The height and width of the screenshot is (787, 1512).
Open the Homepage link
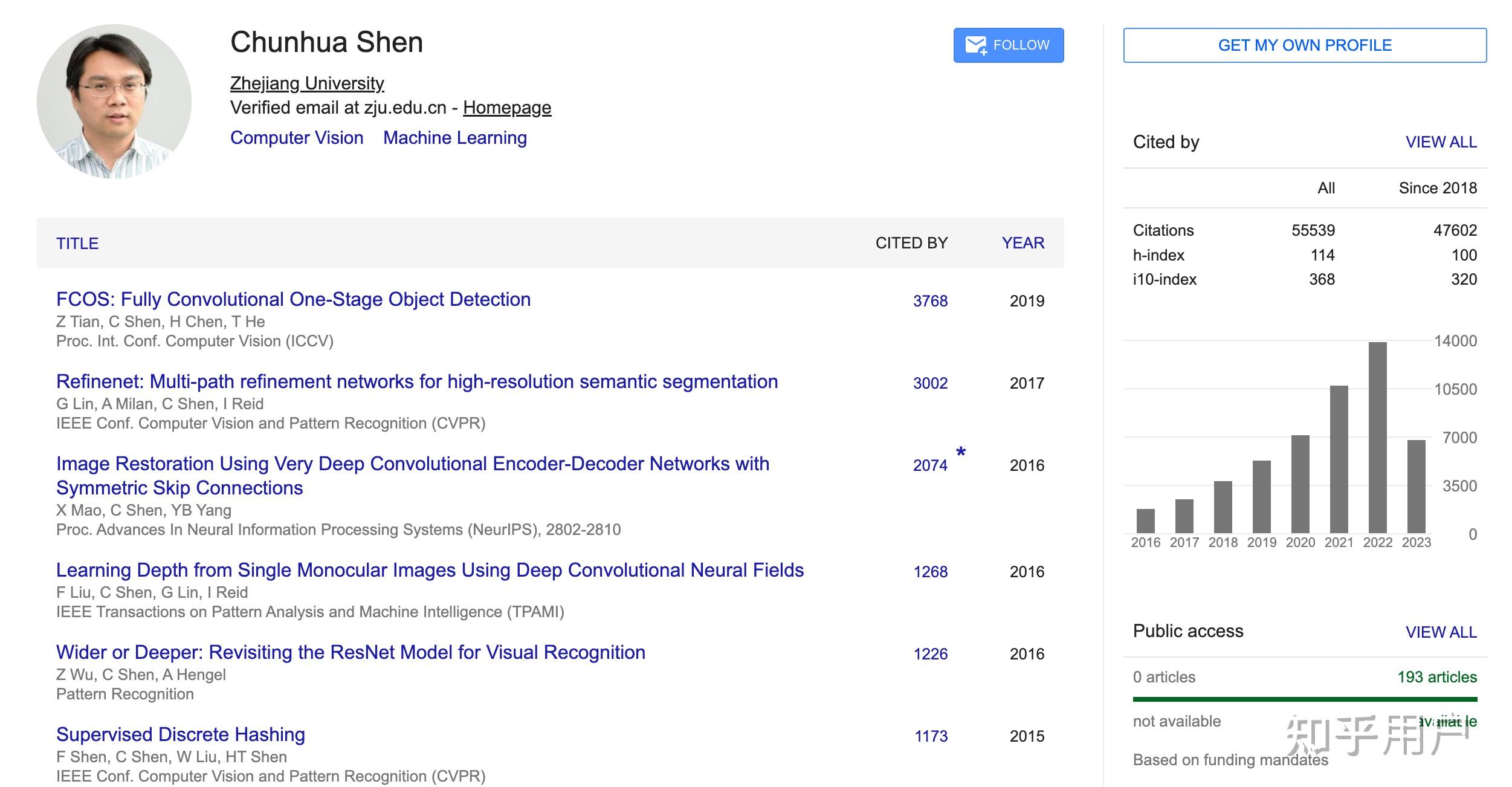pyautogui.click(x=506, y=108)
